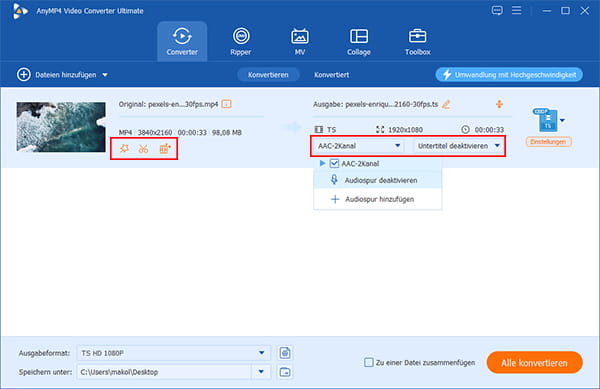Toggle Zu einer Datei zusammenfügen checkbox

(x=368, y=362)
